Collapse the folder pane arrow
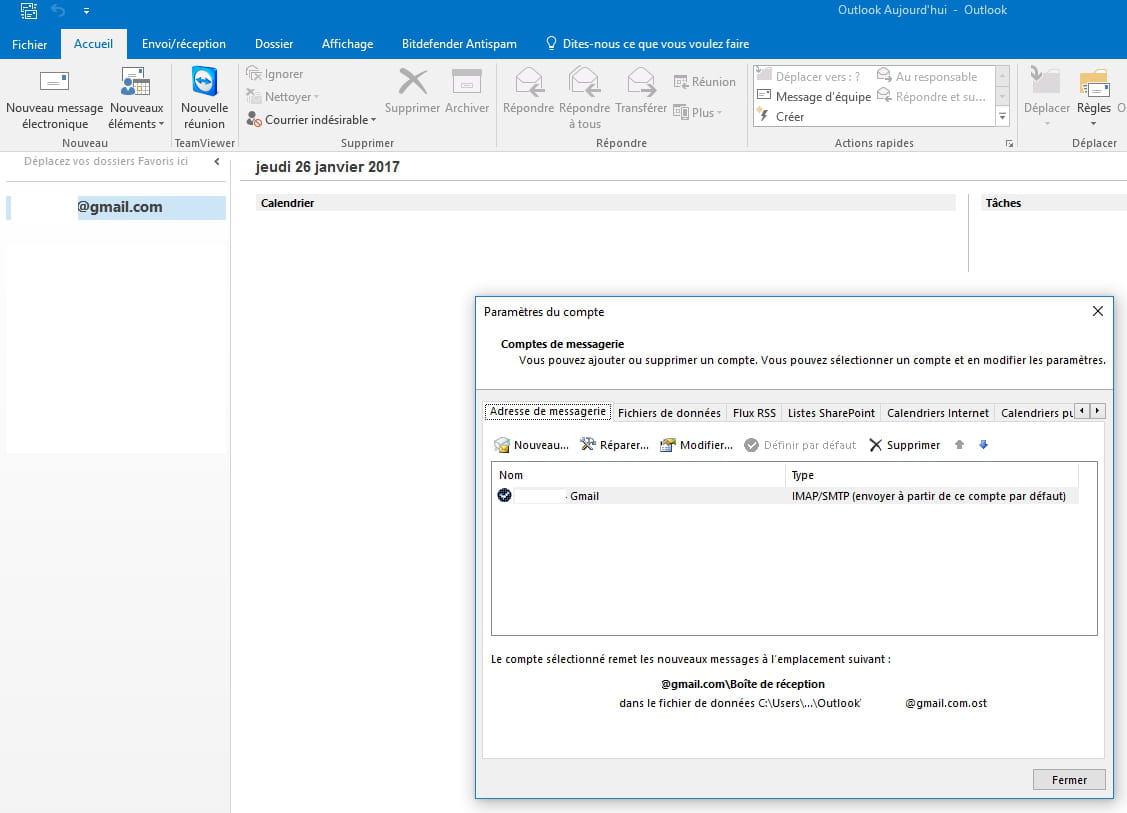 pos(216,161)
